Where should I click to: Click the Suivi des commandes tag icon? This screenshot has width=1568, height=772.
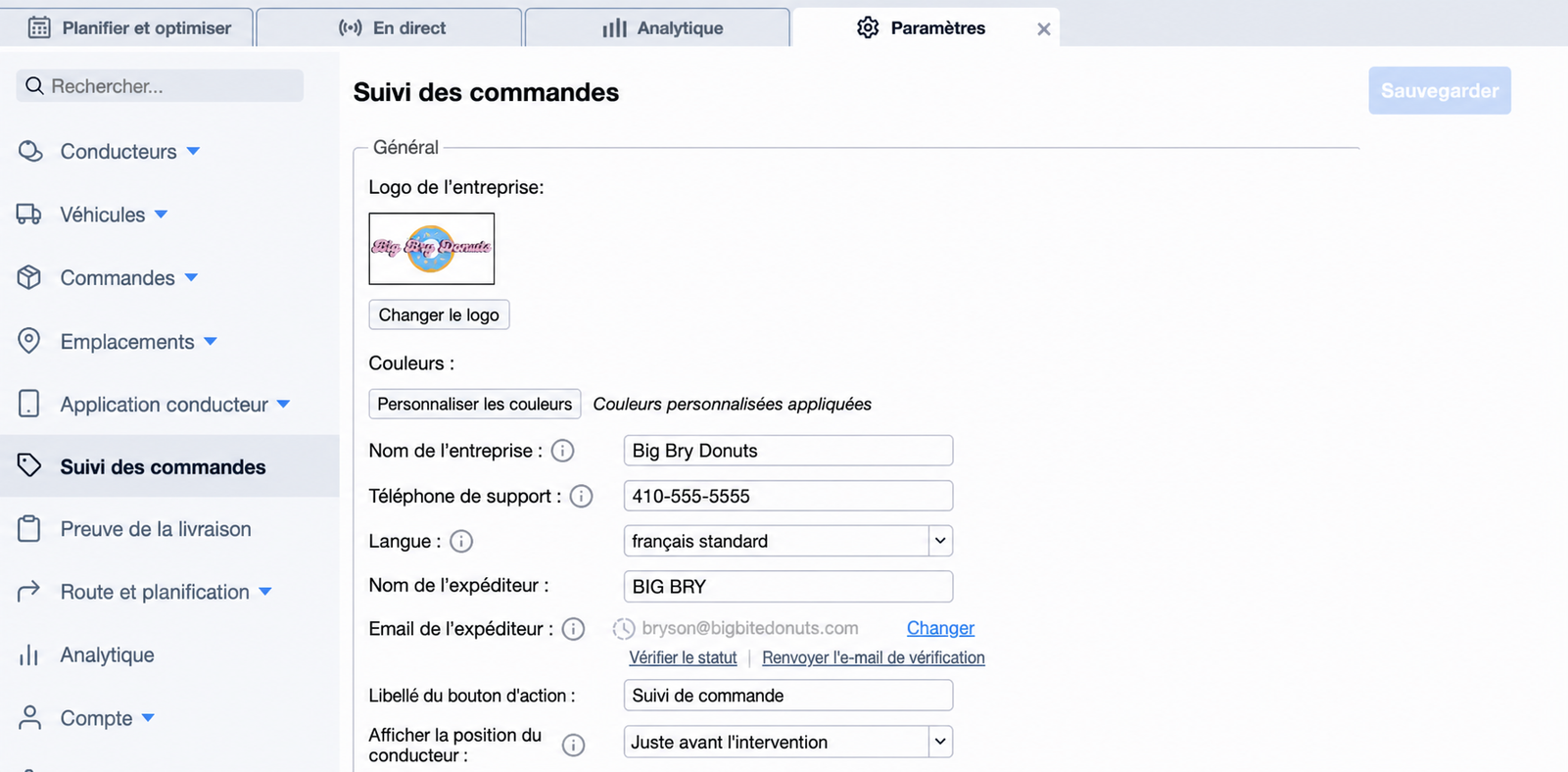[29, 465]
